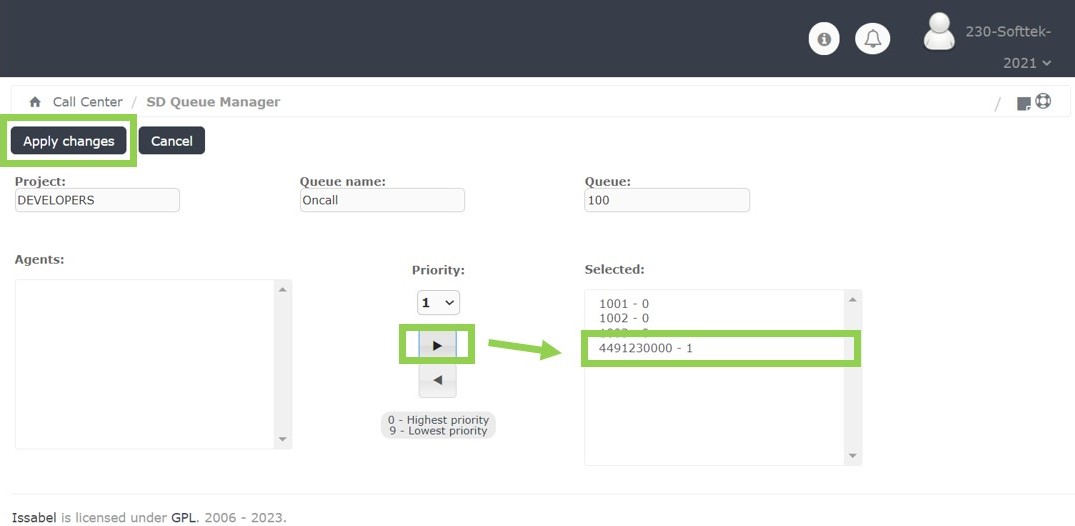1075x526 pixels.
Task: Click the Project input field
Action: 97,200
